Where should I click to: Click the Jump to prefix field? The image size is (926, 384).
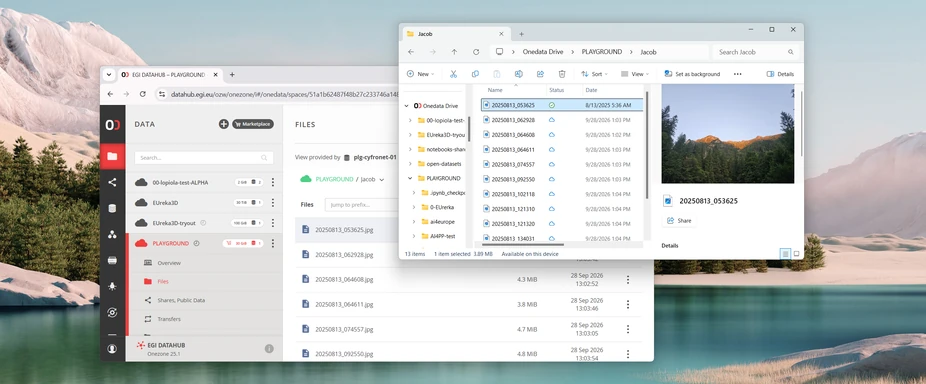(x=361, y=204)
